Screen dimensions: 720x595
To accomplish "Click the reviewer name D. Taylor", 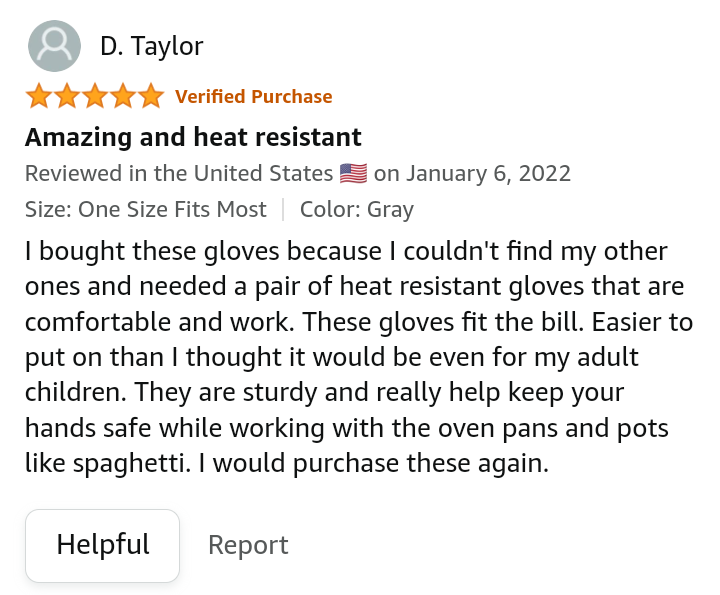I will [x=152, y=46].
